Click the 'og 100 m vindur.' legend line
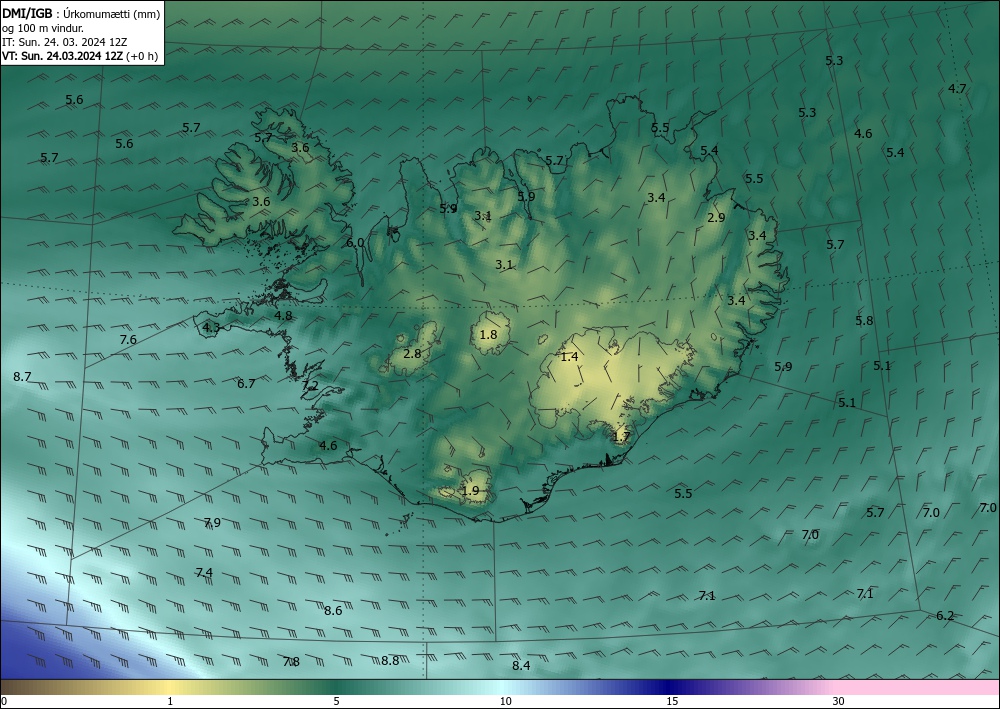The image size is (1000, 709). [x=43, y=28]
